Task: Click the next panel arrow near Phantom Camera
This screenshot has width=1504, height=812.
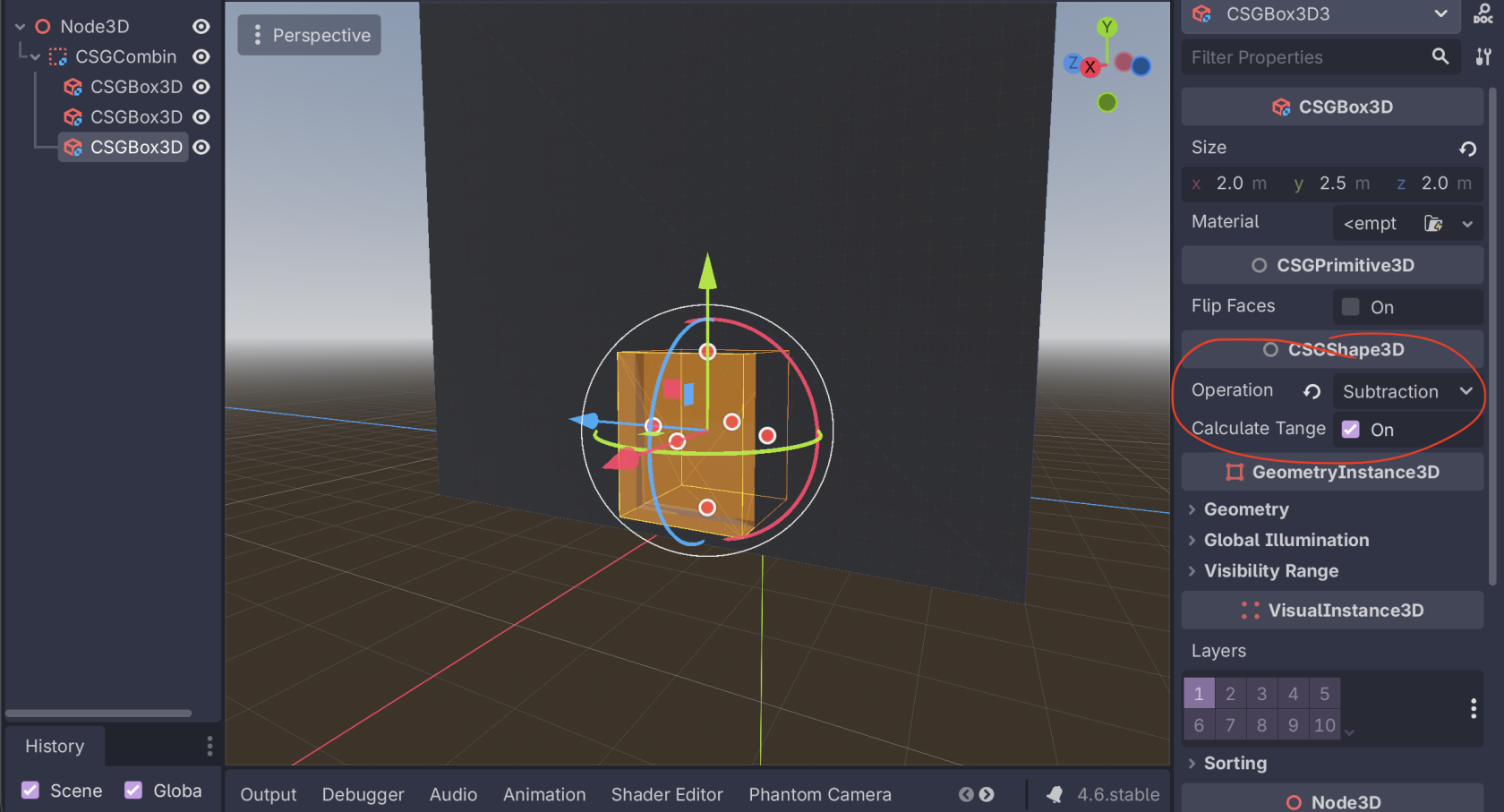Action: tap(986, 794)
